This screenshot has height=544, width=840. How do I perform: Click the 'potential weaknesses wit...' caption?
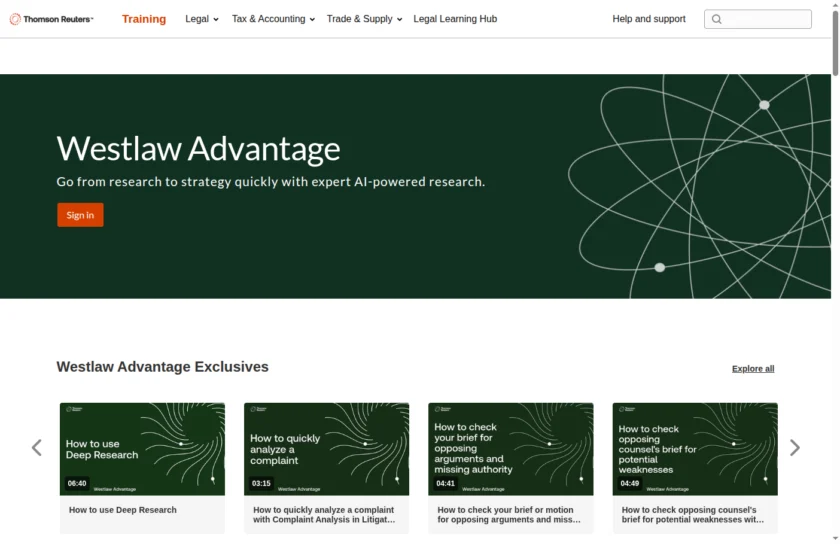(693, 515)
